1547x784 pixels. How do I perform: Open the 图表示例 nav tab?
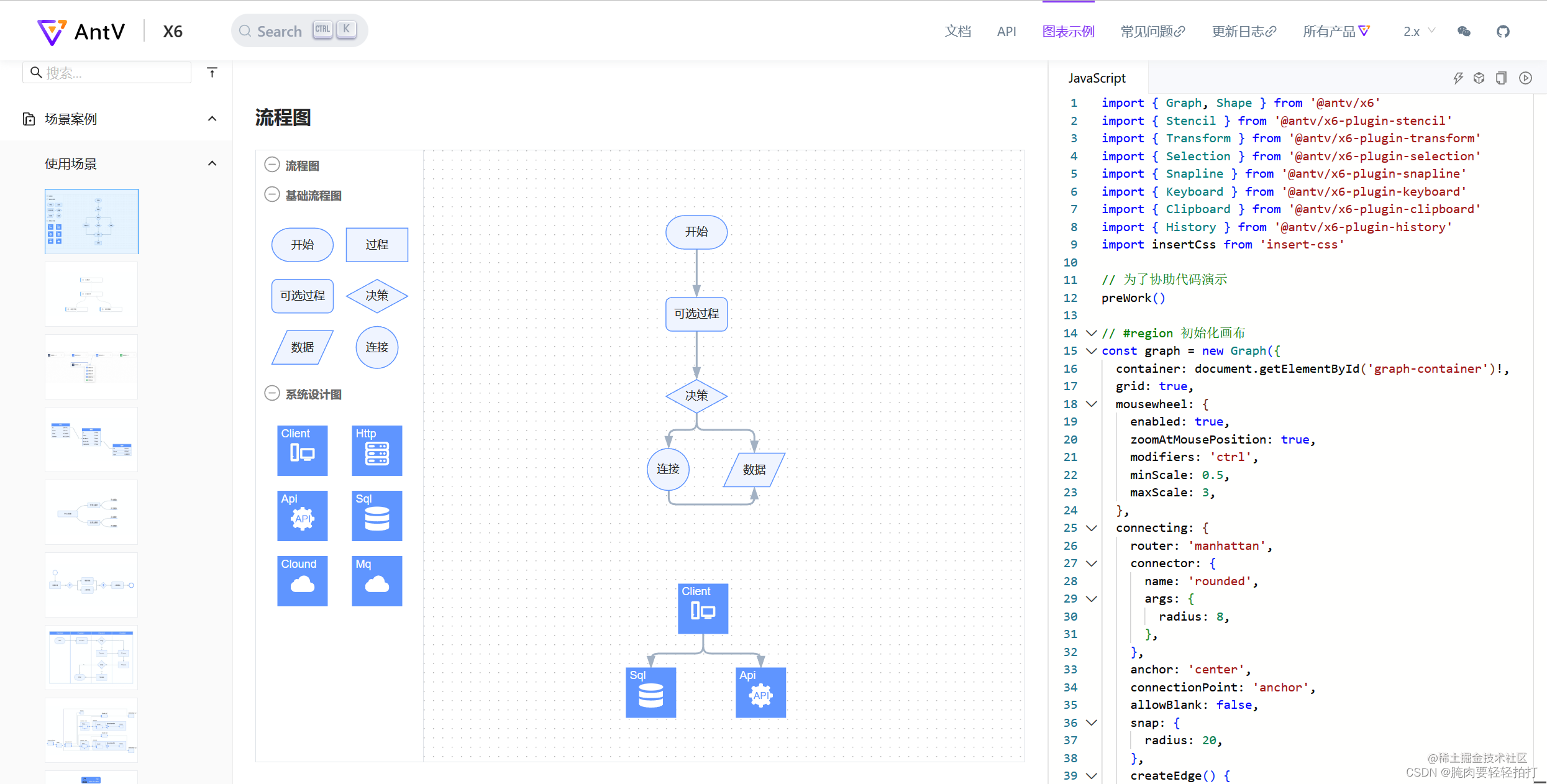click(1068, 32)
